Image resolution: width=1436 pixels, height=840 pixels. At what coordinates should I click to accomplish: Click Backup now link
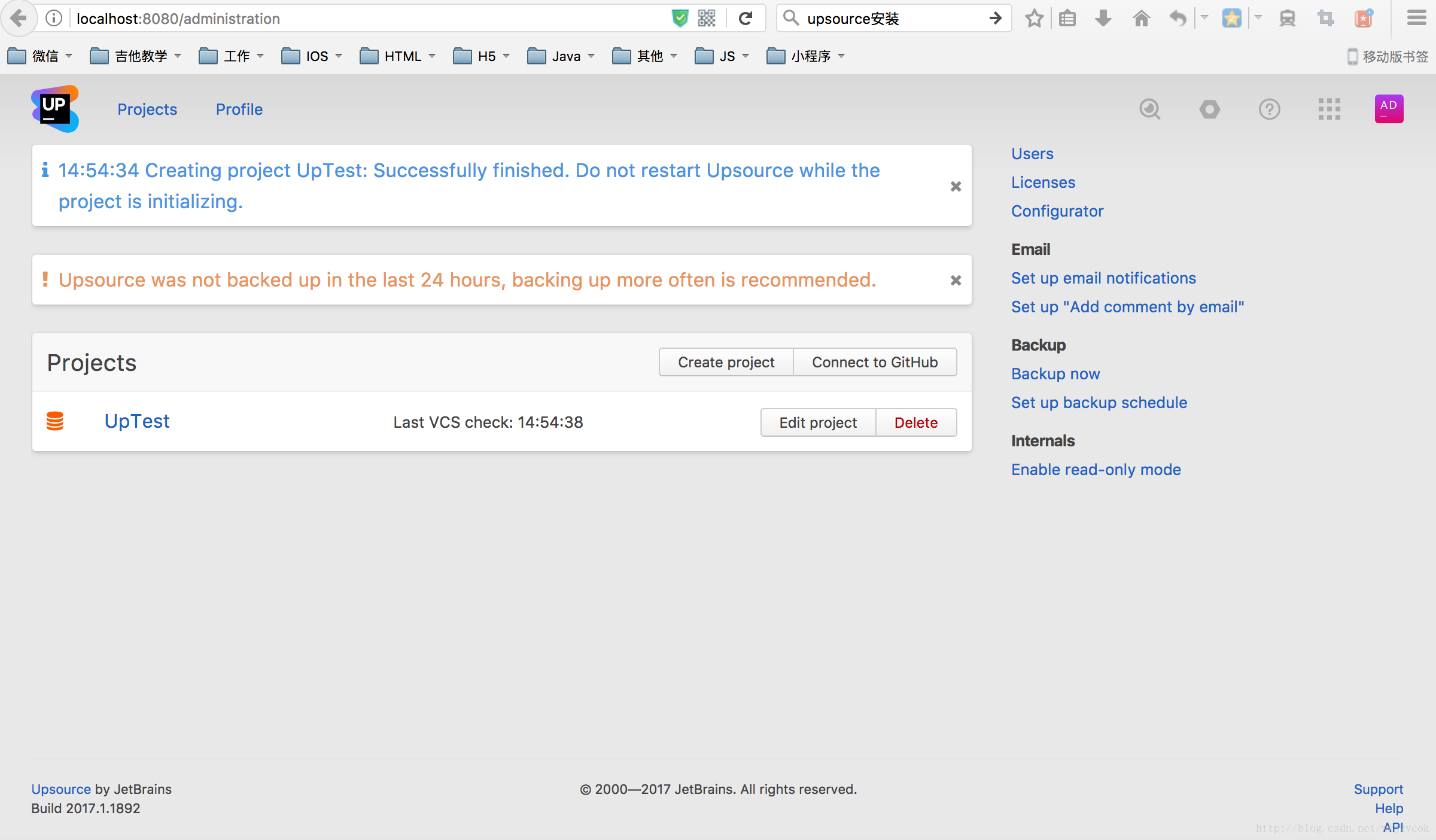(1055, 374)
